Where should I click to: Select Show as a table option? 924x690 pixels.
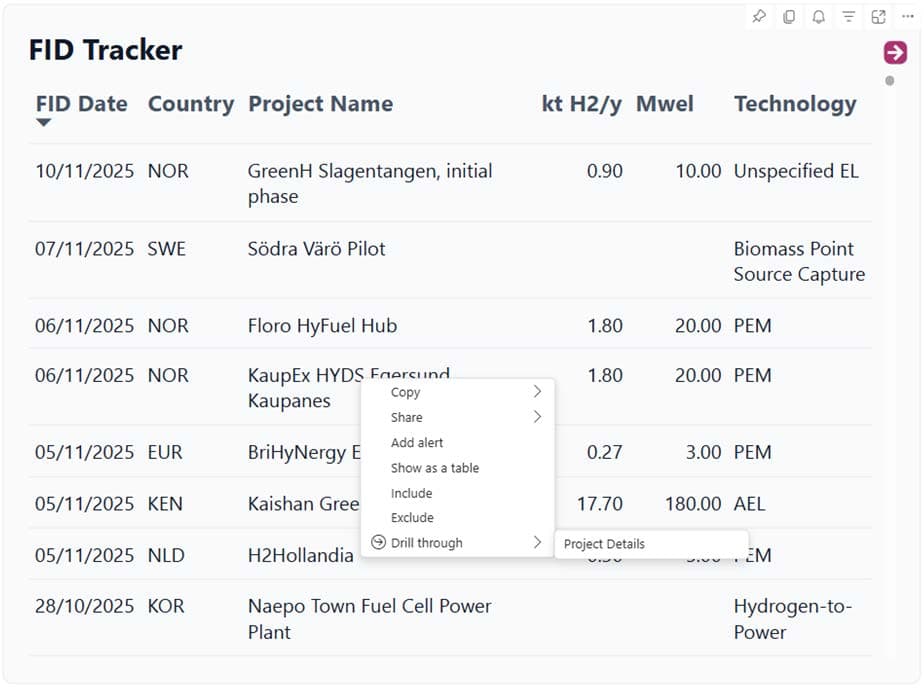pos(435,468)
